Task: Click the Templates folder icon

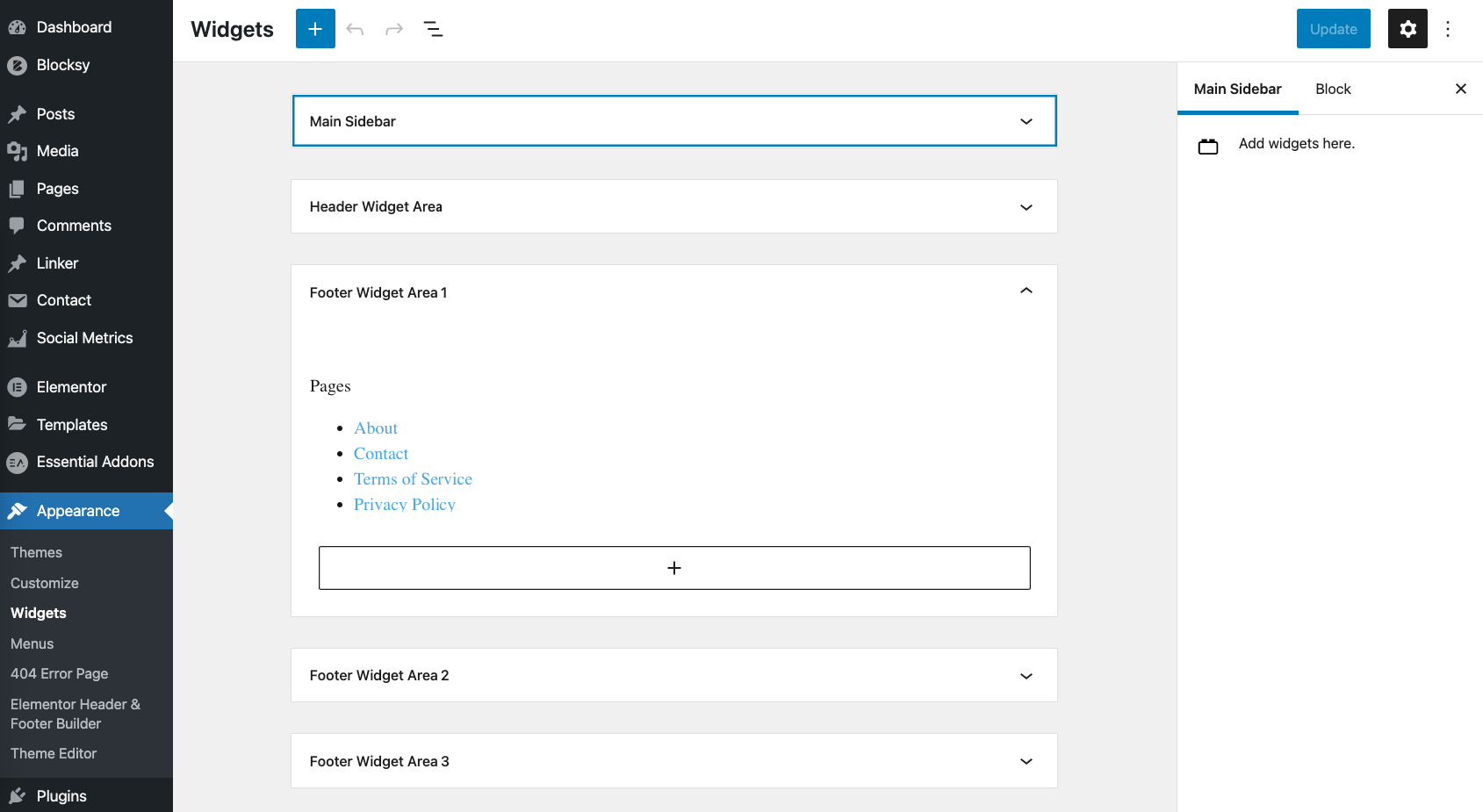Action: coord(17,424)
